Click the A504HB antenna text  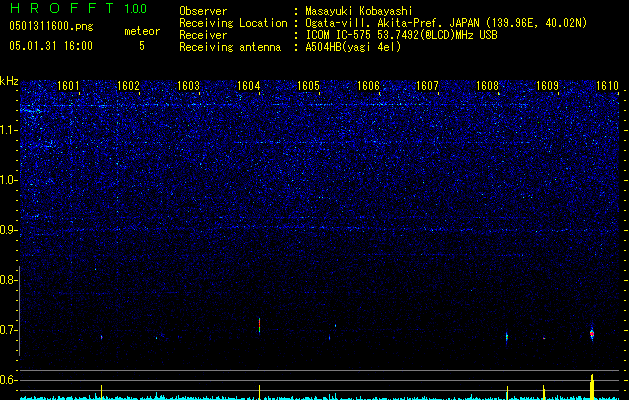(353, 47)
